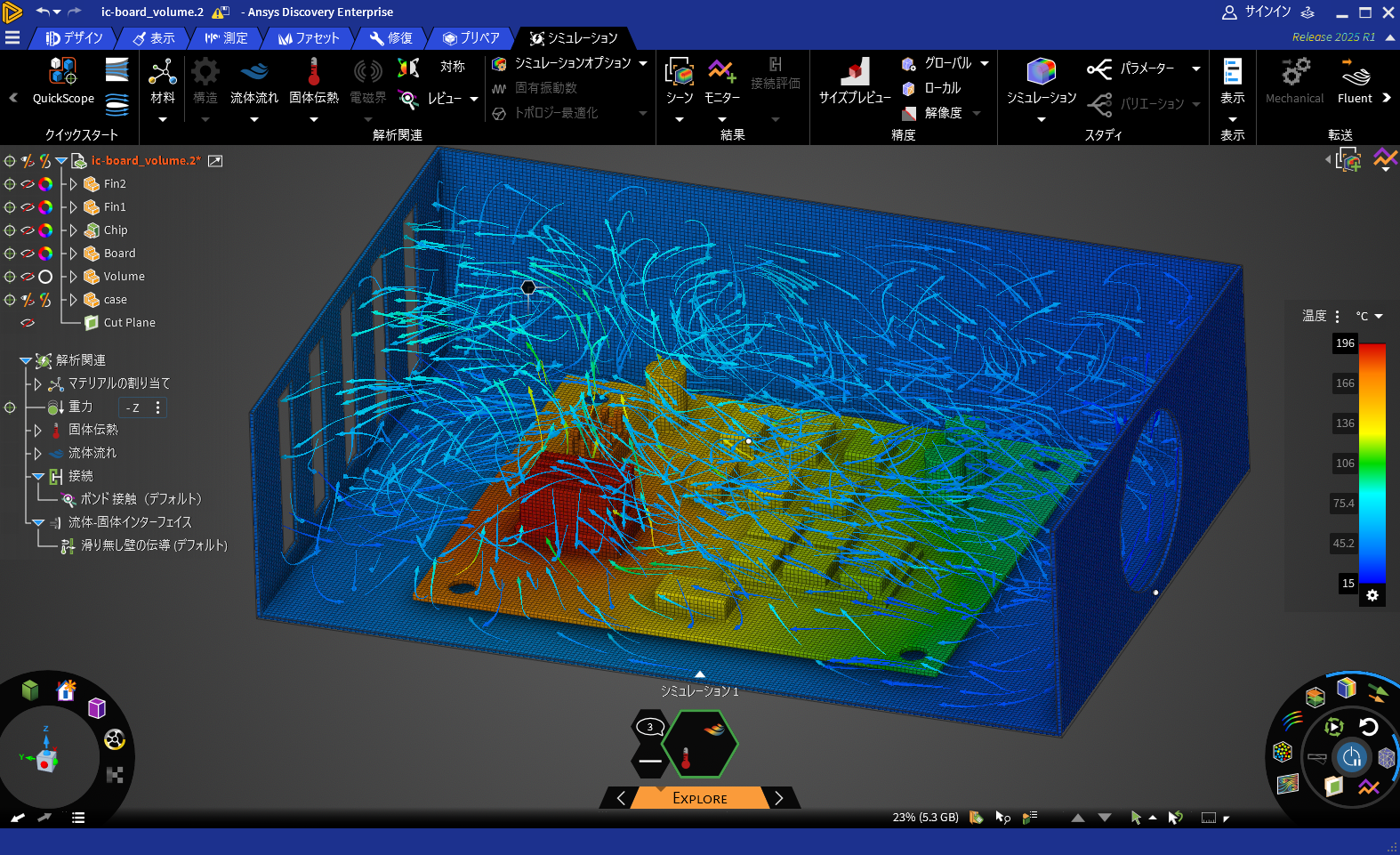Switch to the プリペア tab
The width and height of the screenshot is (1400, 855).
click(x=471, y=38)
